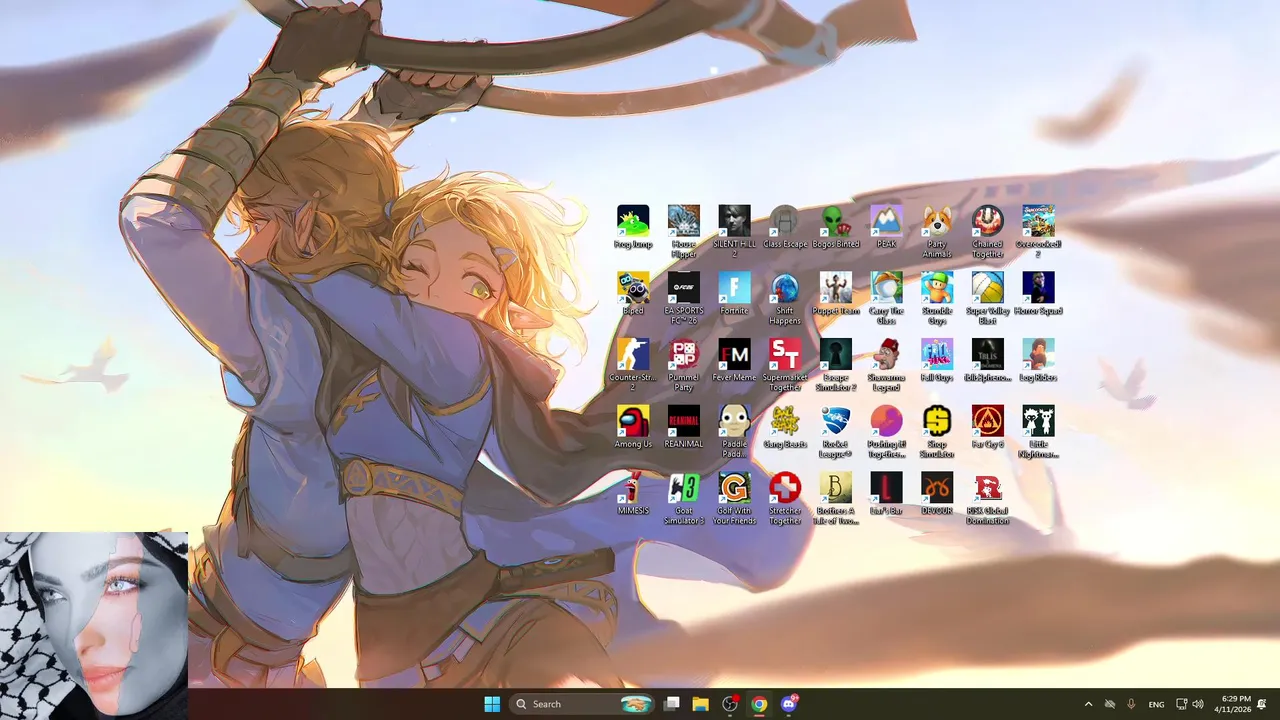Click the Fortnite desktop icon

click(734, 294)
